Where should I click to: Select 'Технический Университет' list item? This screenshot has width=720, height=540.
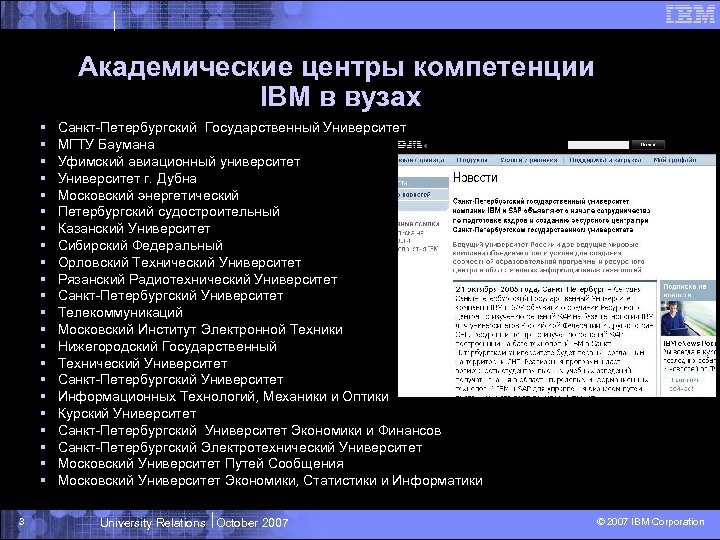pos(142,363)
